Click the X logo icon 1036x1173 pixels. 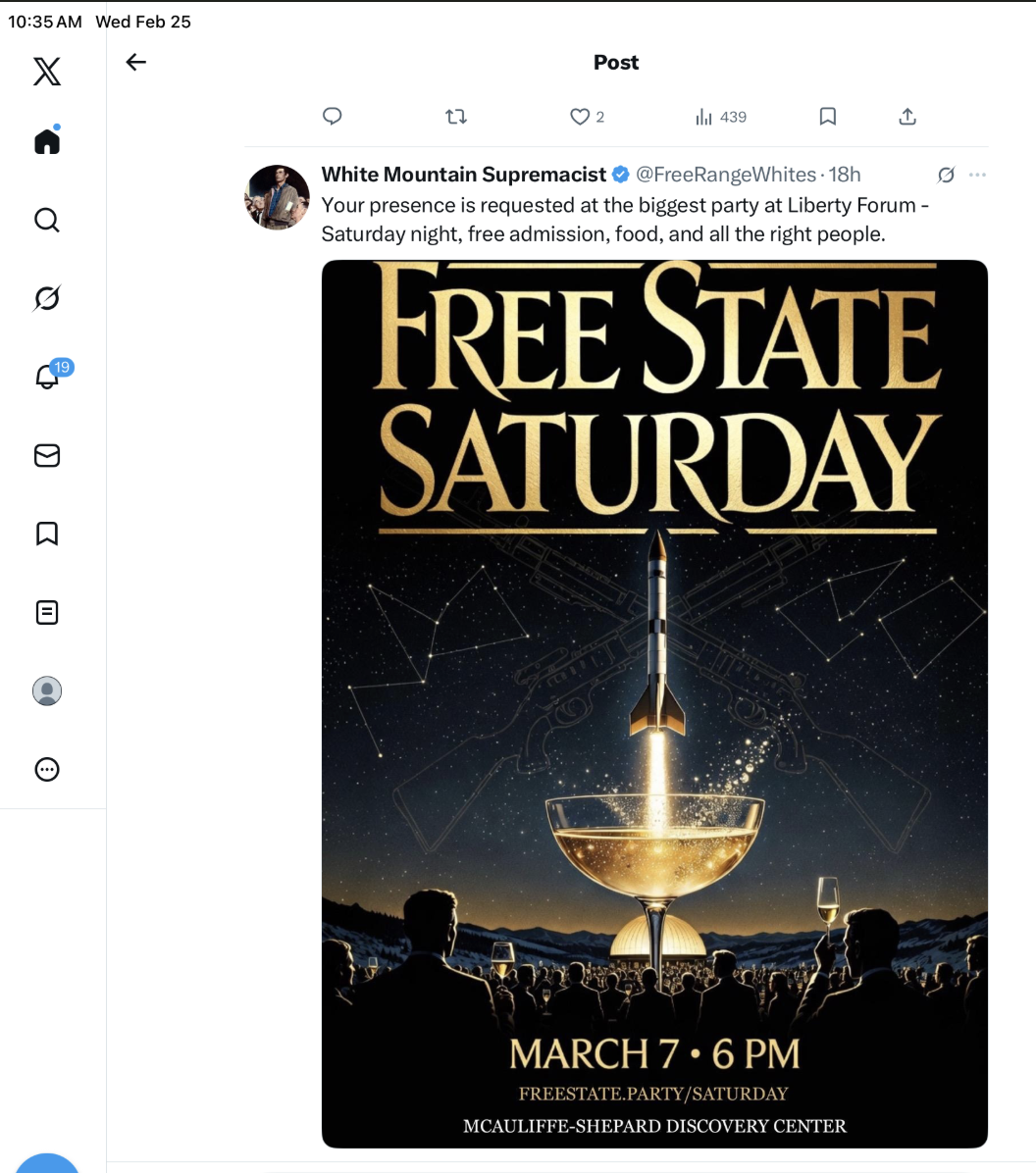pos(47,72)
